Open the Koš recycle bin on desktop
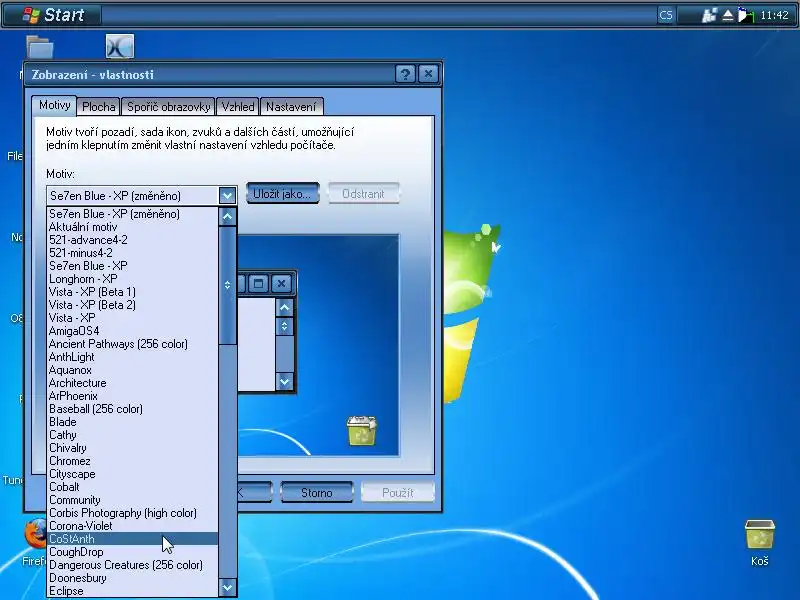Image resolution: width=800 pixels, height=600 pixels. tap(759, 543)
